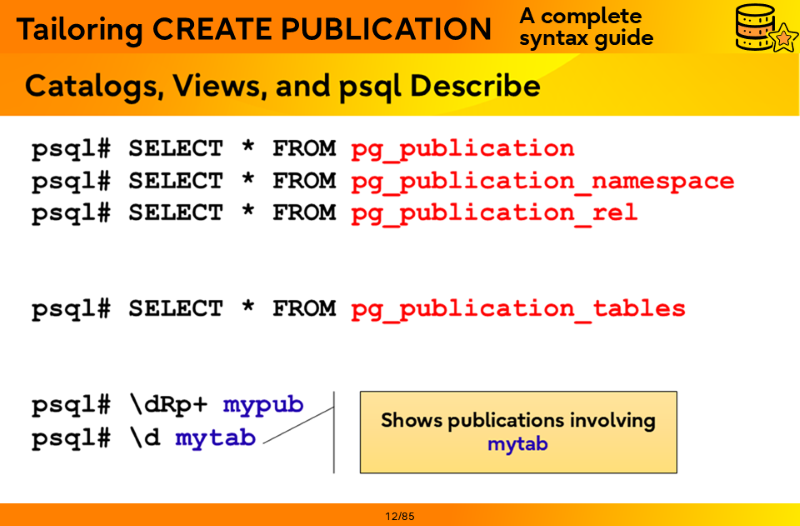This screenshot has height=526, width=800.
Task: Click the asterisk in the pg_publication_rel query
Action: pos(248,213)
